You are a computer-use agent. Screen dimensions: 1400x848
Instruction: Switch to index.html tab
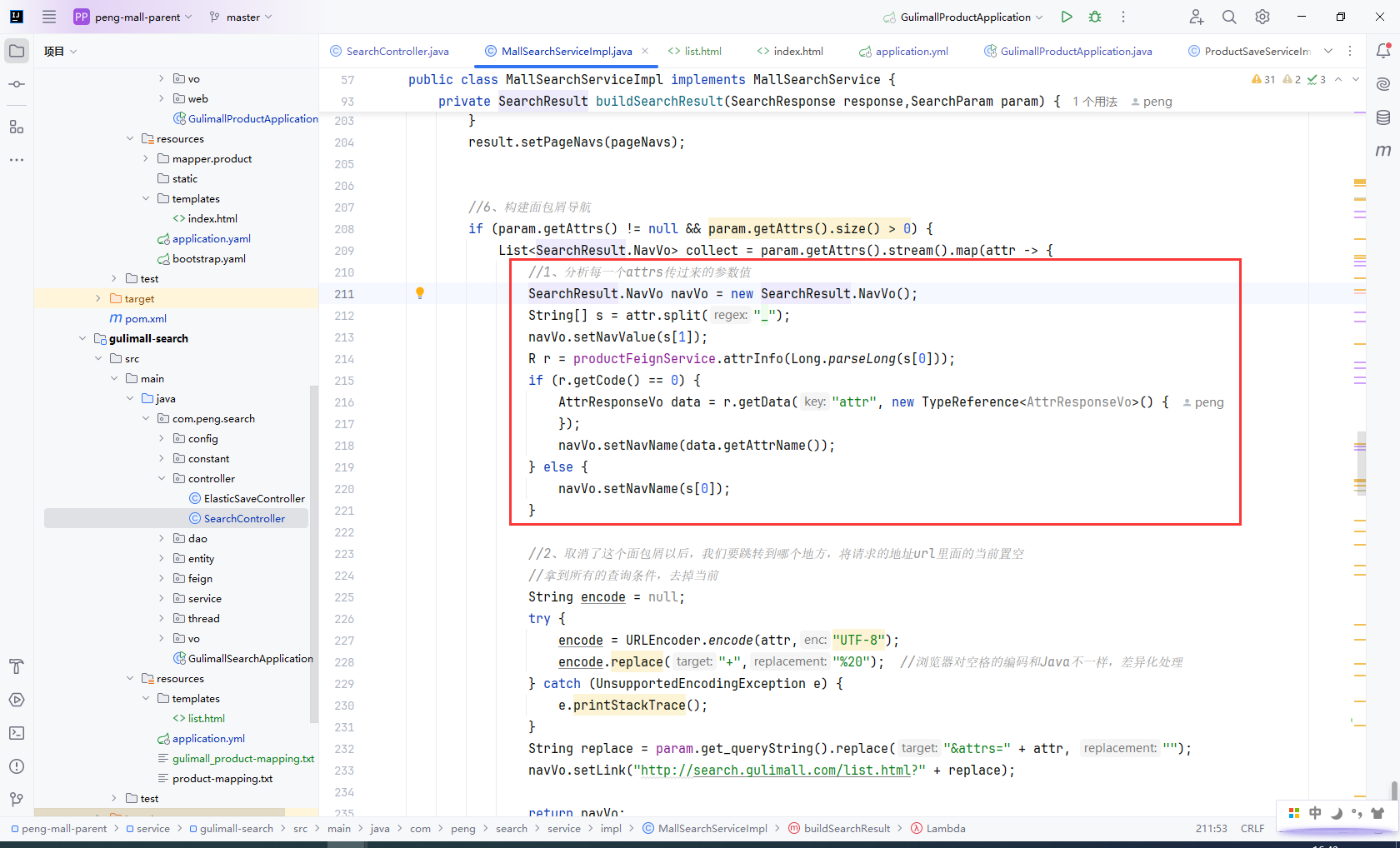tap(790, 51)
